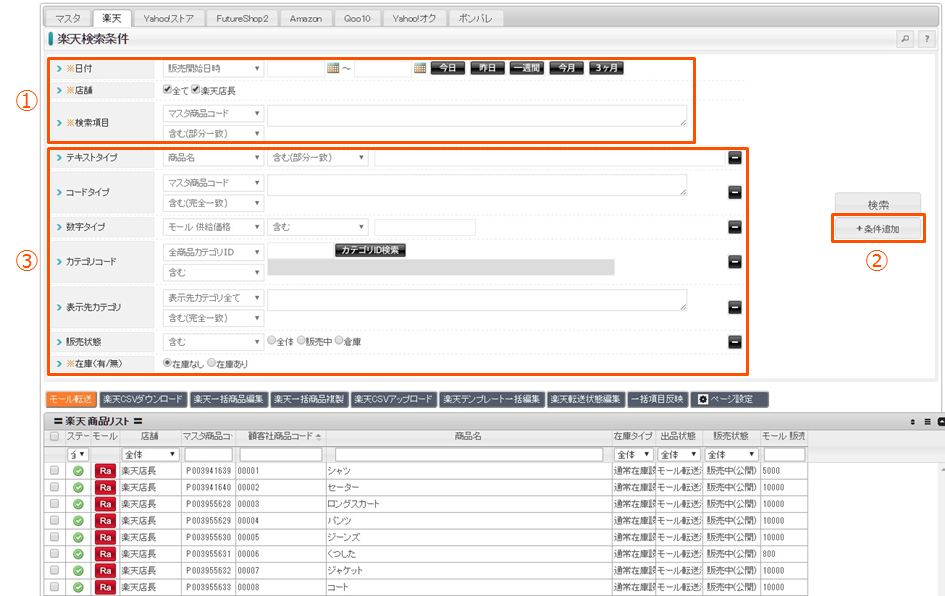Click the green status check for ロングスカート
The height and width of the screenshot is (596, 945).
[78, 504]
